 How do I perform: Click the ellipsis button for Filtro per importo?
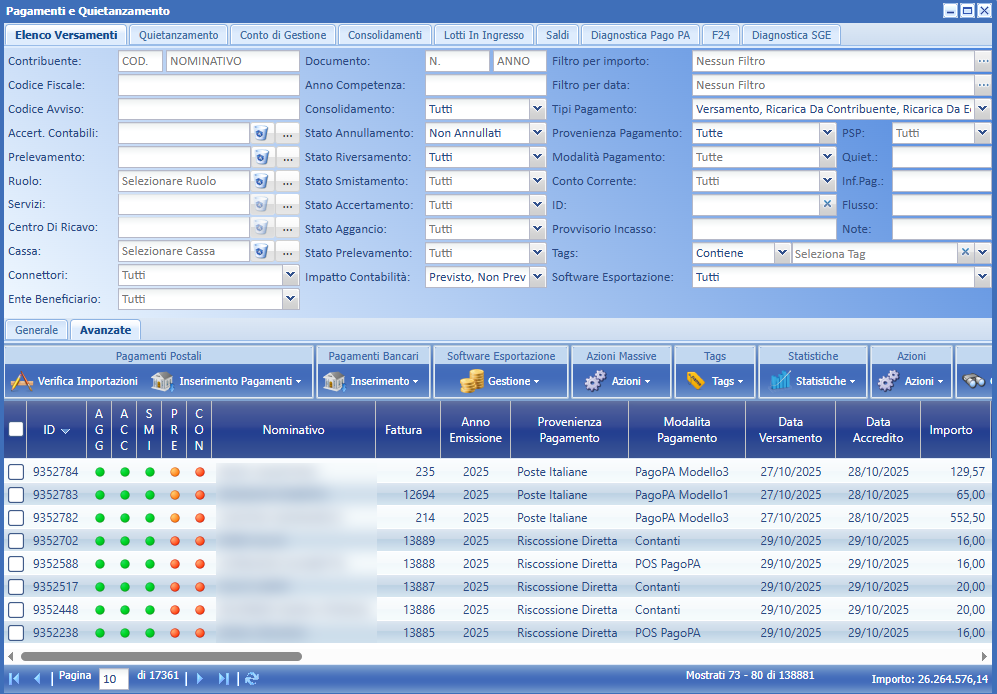click(x=984, y=62)
